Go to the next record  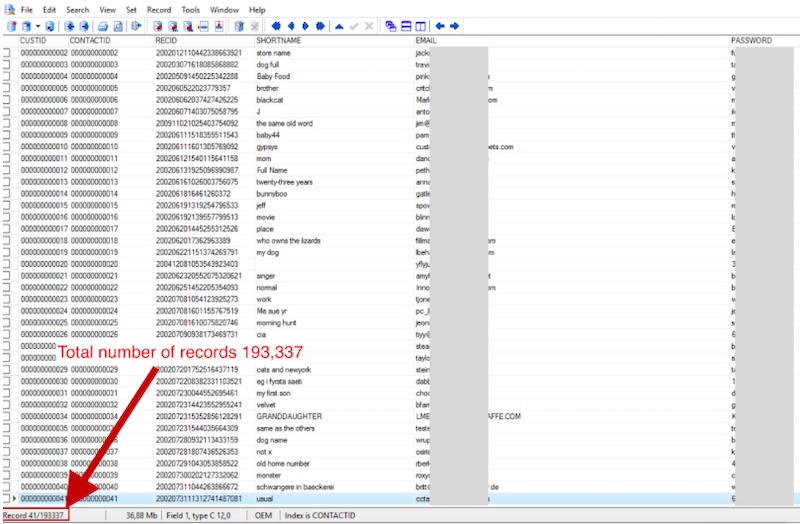[x=306, y=26]
